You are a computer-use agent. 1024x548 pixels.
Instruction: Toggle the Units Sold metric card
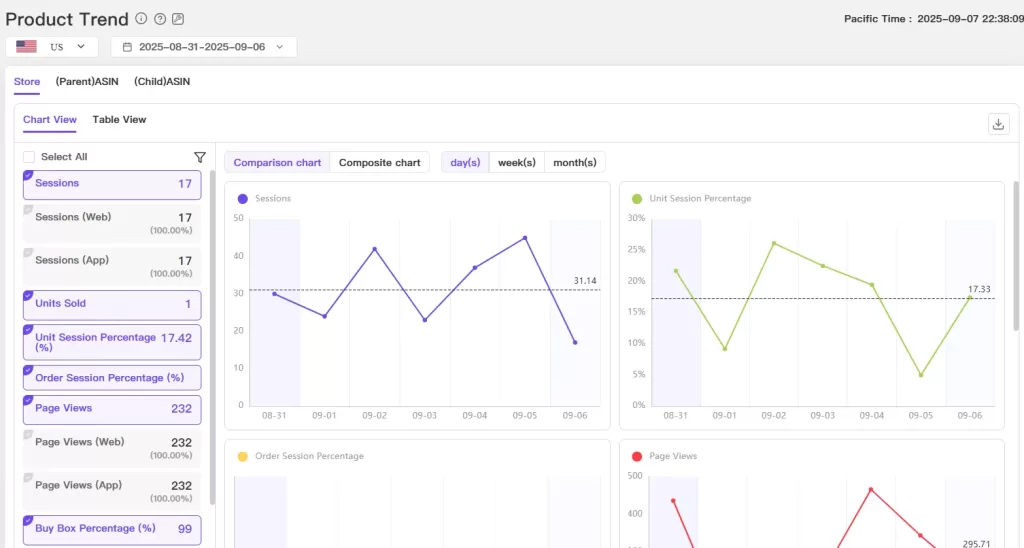coord(112,305)
